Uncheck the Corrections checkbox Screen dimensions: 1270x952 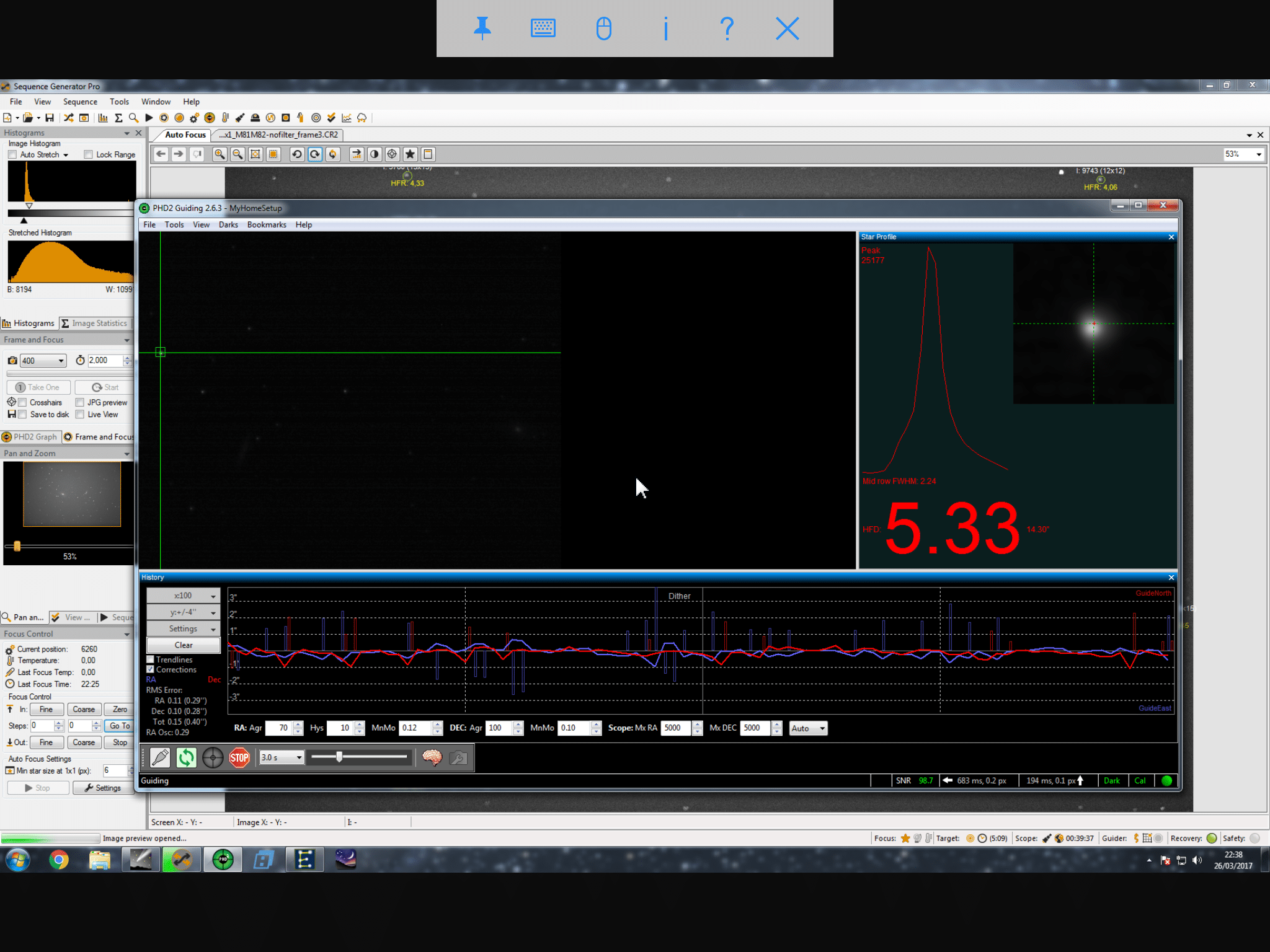(150, 669)
